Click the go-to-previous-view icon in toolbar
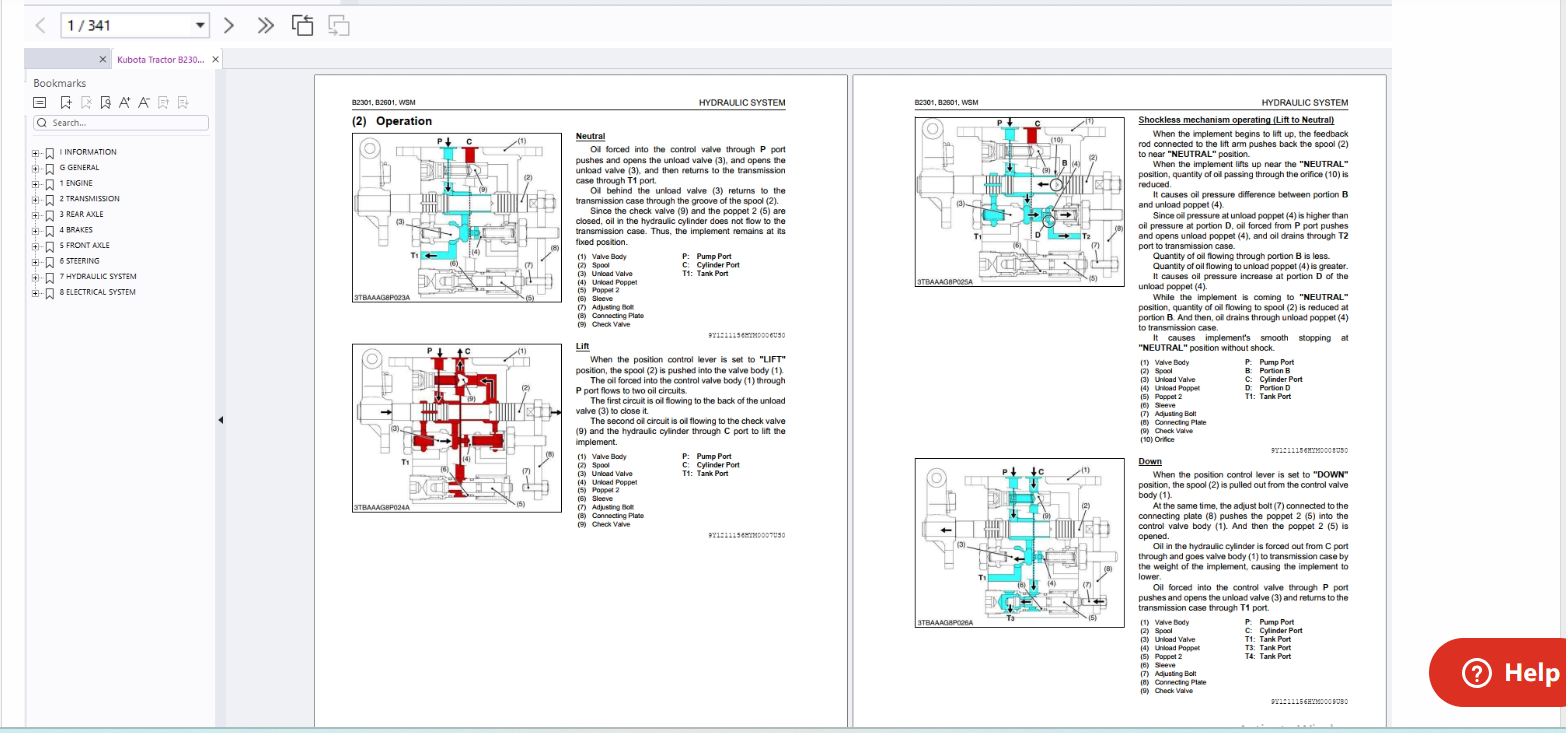Viewport: 1566px width, 733px height. pos(302,25)
